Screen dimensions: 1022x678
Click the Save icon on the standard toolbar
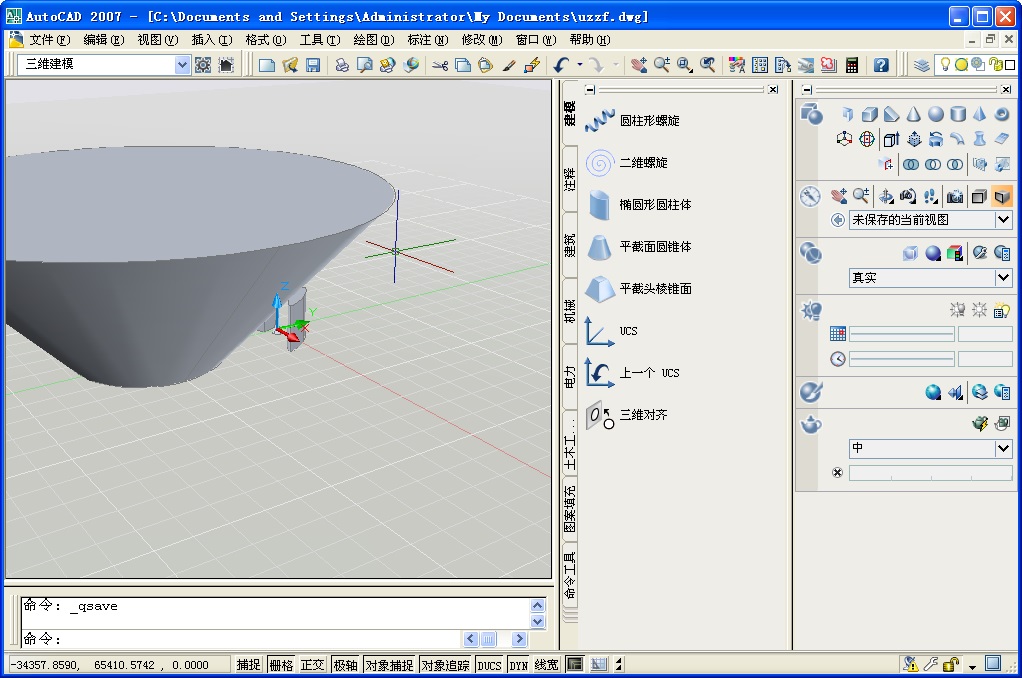[313, 64]
